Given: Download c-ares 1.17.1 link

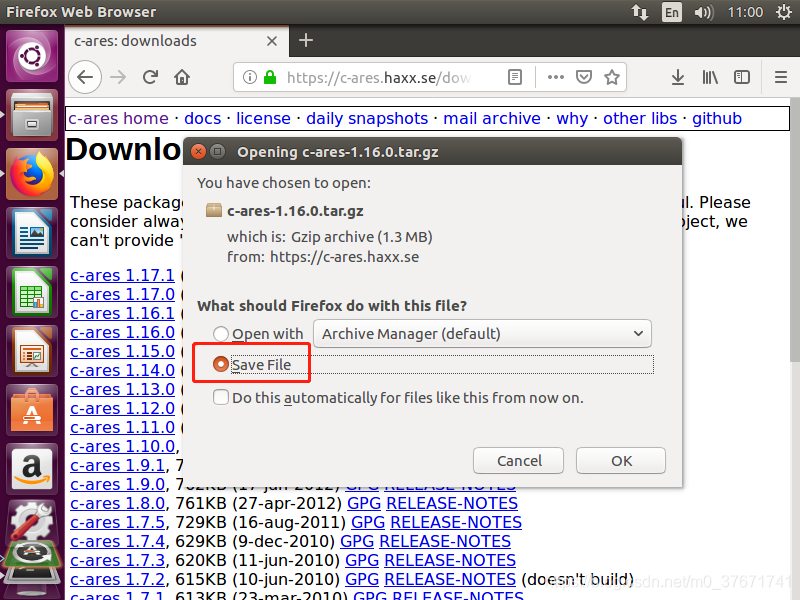Looking at the screenshot, I should (122, 275).
